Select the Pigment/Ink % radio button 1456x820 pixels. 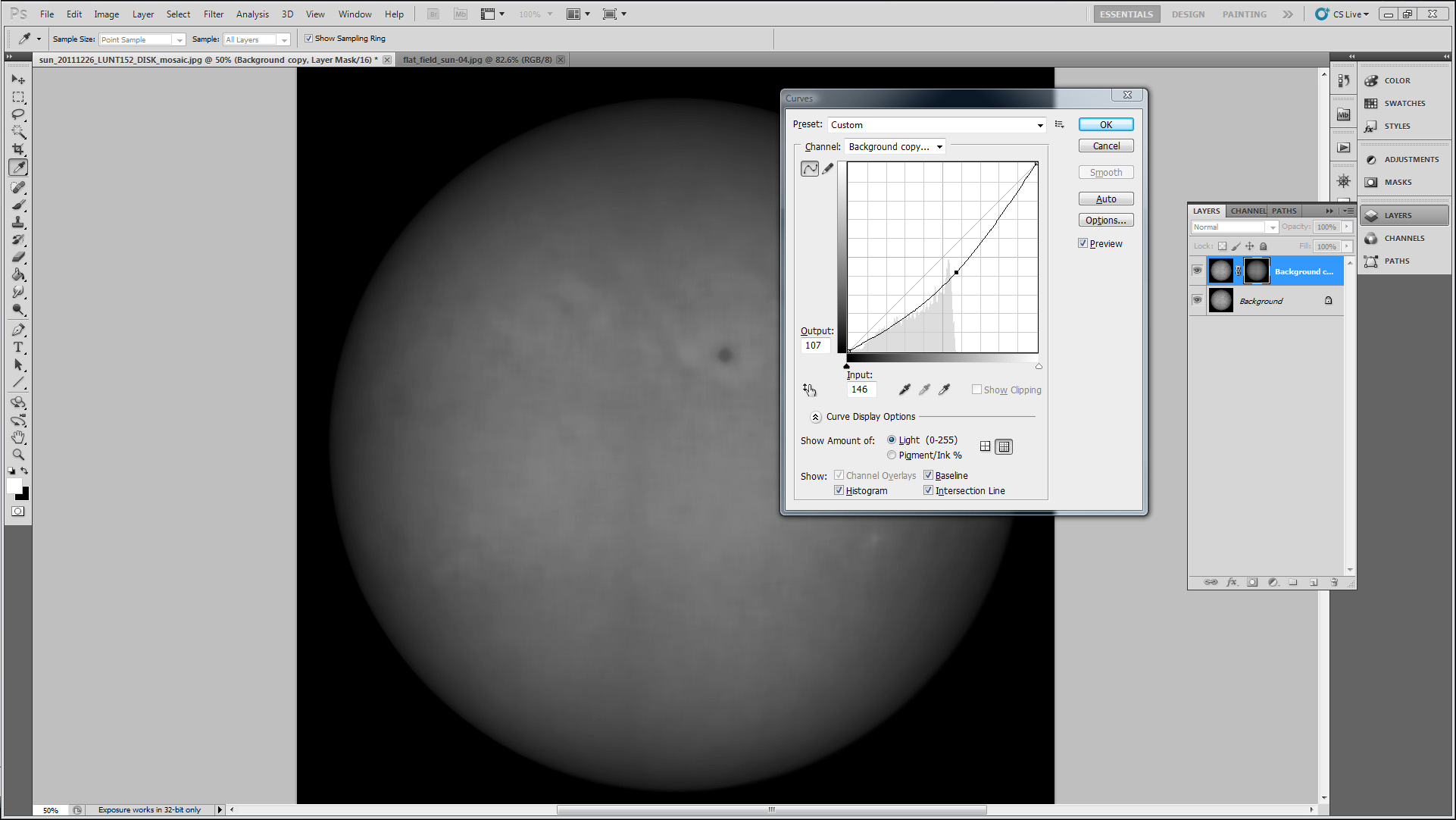pyautogui.click(x=892, y=455)
